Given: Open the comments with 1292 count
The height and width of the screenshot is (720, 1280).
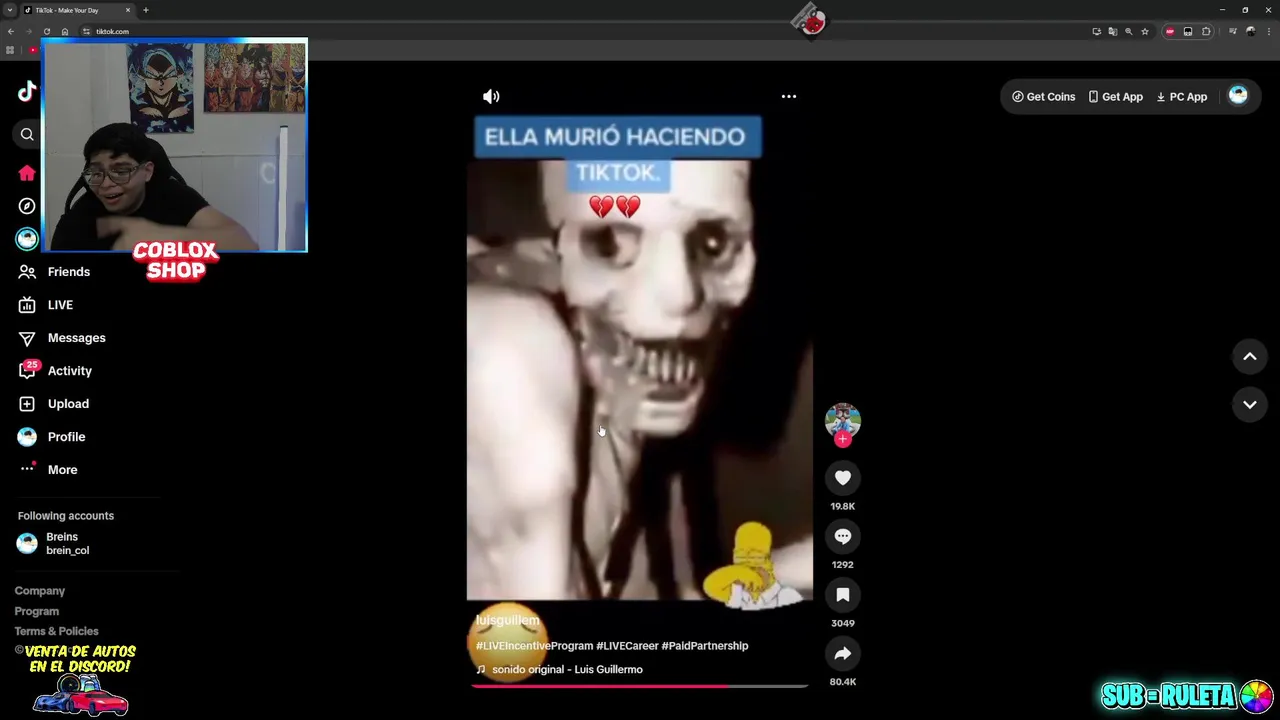Looking at the screenshot, I should point(843,537).
